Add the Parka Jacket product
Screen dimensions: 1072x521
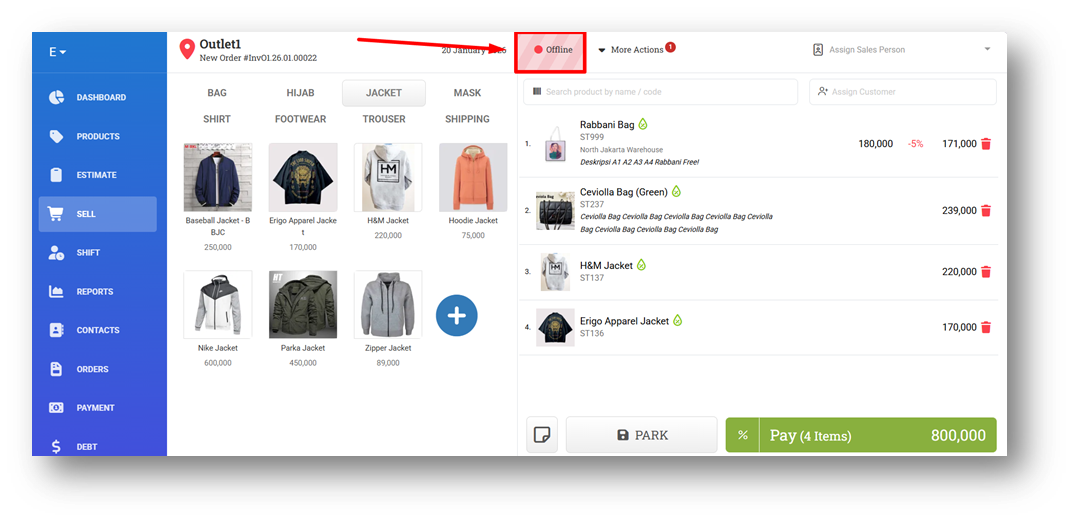click(x=303, y=304)
